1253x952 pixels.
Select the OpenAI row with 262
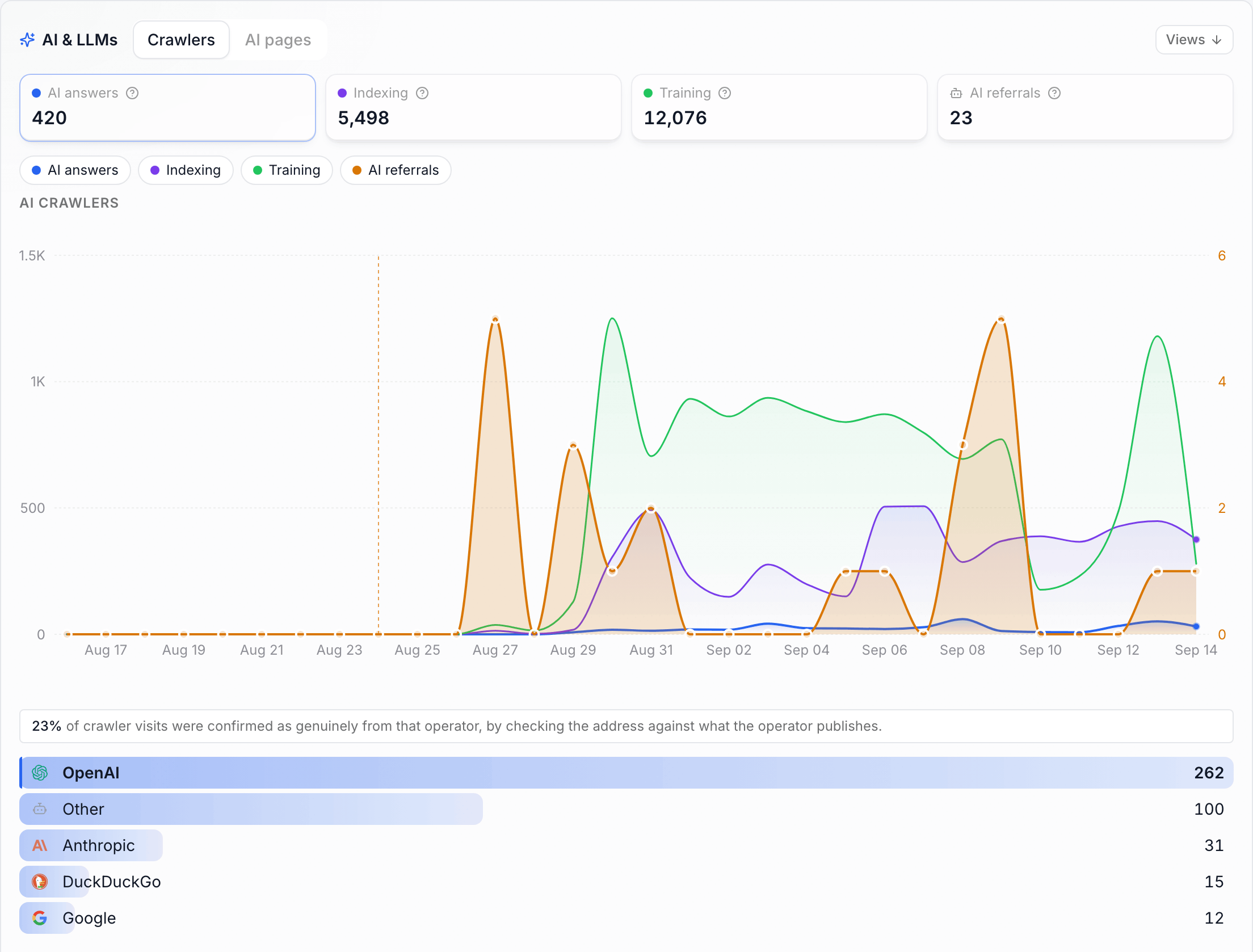(626, 773)
